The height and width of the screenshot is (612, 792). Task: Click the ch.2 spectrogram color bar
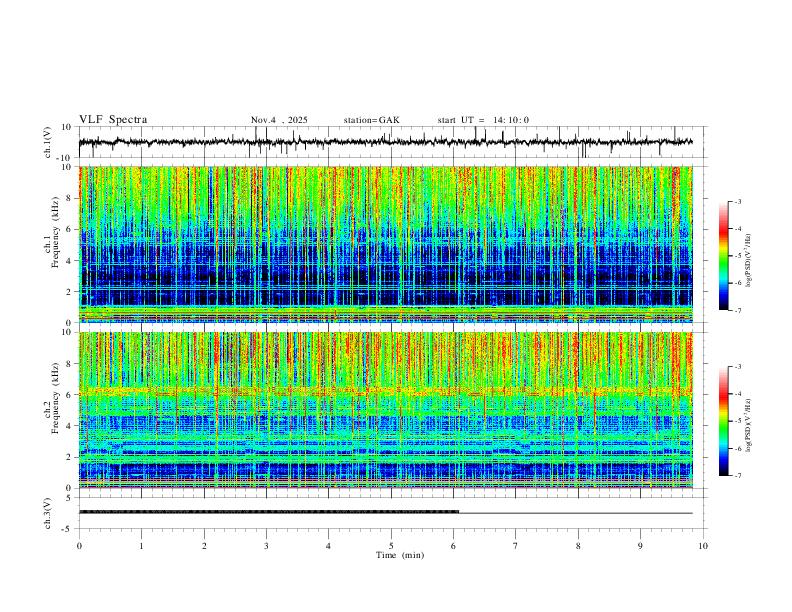[724, 421]
